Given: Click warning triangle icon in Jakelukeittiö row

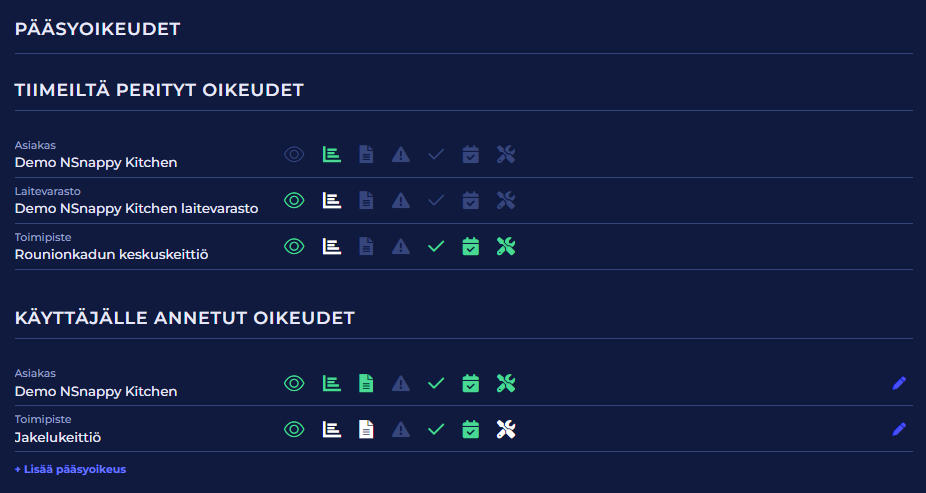Looking at the screenshot, I should pyautogui.click(x=401, y=429).
